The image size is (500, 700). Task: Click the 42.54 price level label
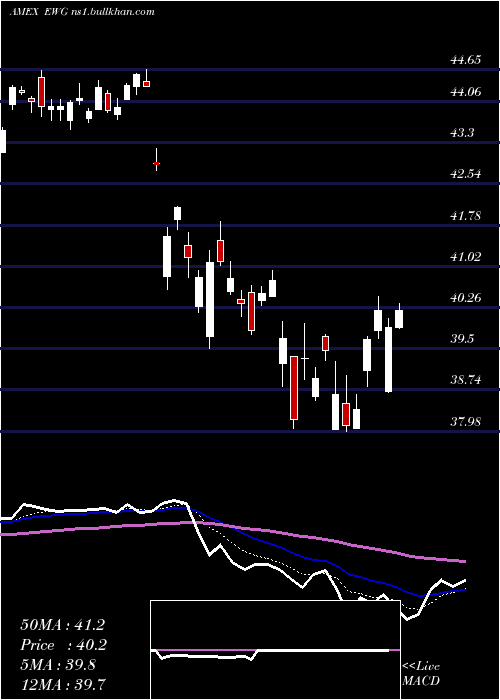pyautogui.click(x=466, y=174)
